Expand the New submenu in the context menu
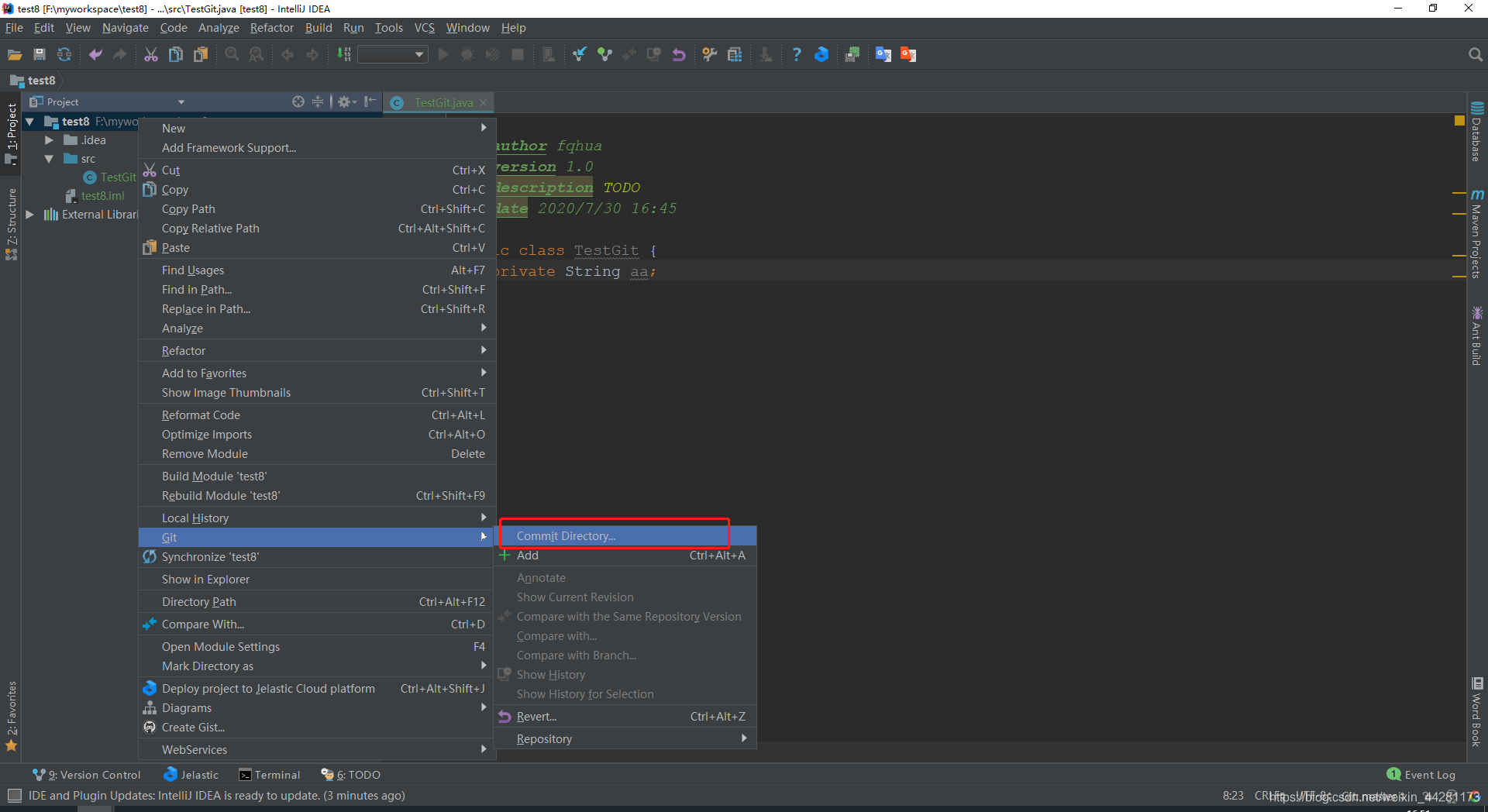Screen dimensions: 1488x812 coord(316,129)
